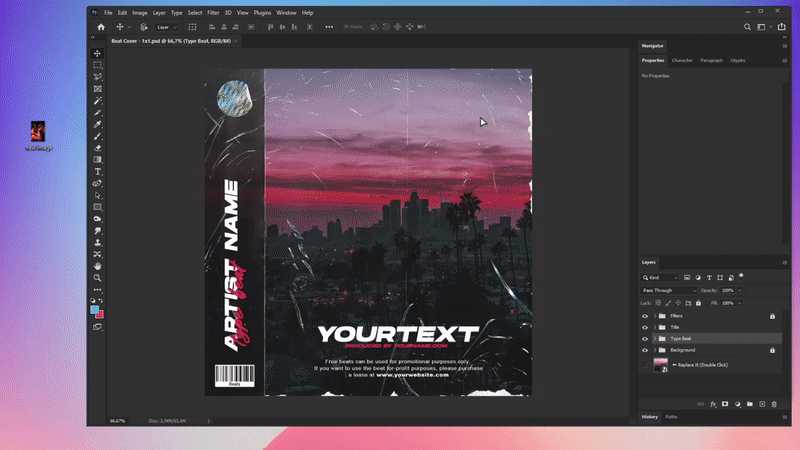Select the Move tool in the toolbox
This screenshot has width=800, height=450.
tap(97, 54)
